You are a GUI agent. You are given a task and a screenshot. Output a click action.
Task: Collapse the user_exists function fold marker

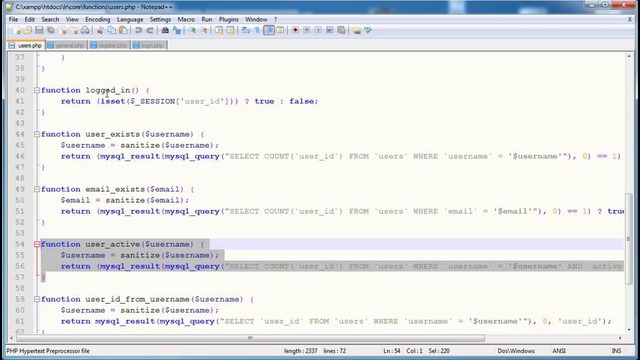(x=37, y=134)
